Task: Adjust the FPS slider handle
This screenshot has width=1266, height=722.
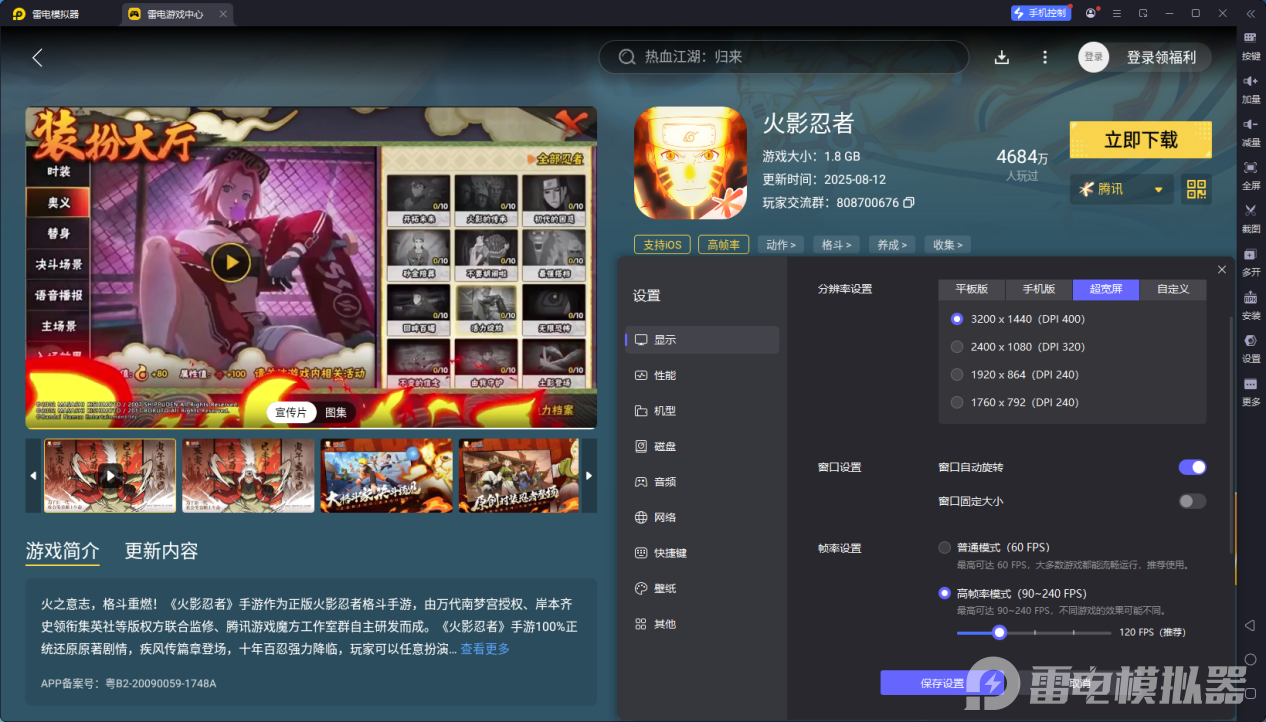Action: (998, 632)
